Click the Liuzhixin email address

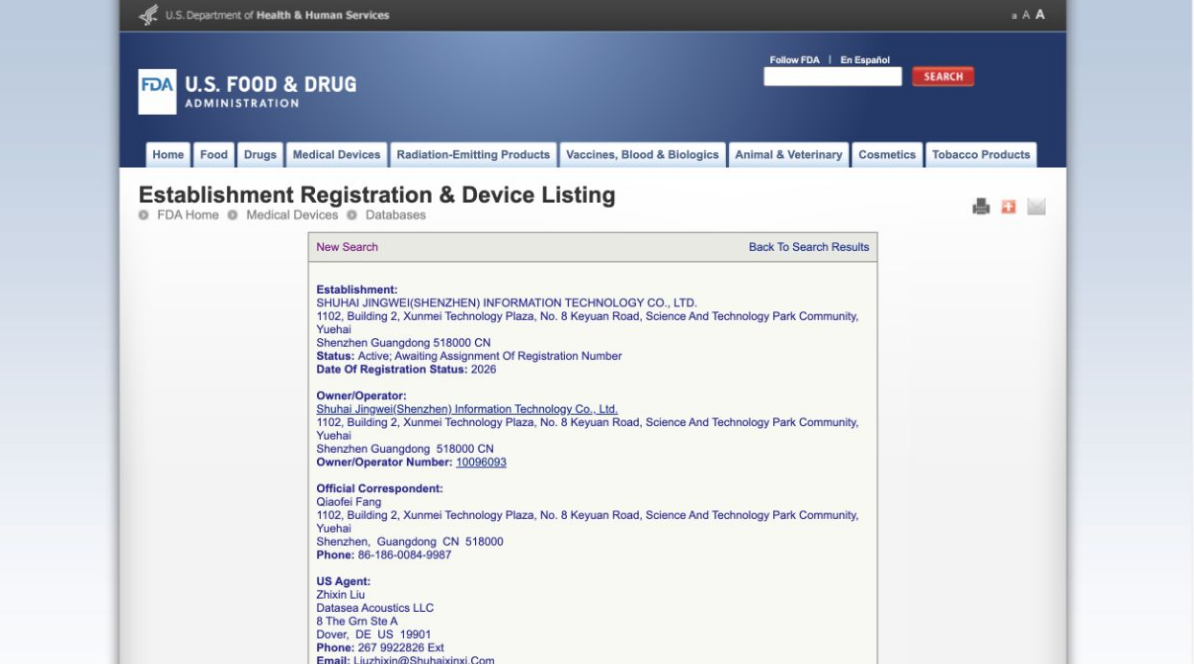click(423, 659)
